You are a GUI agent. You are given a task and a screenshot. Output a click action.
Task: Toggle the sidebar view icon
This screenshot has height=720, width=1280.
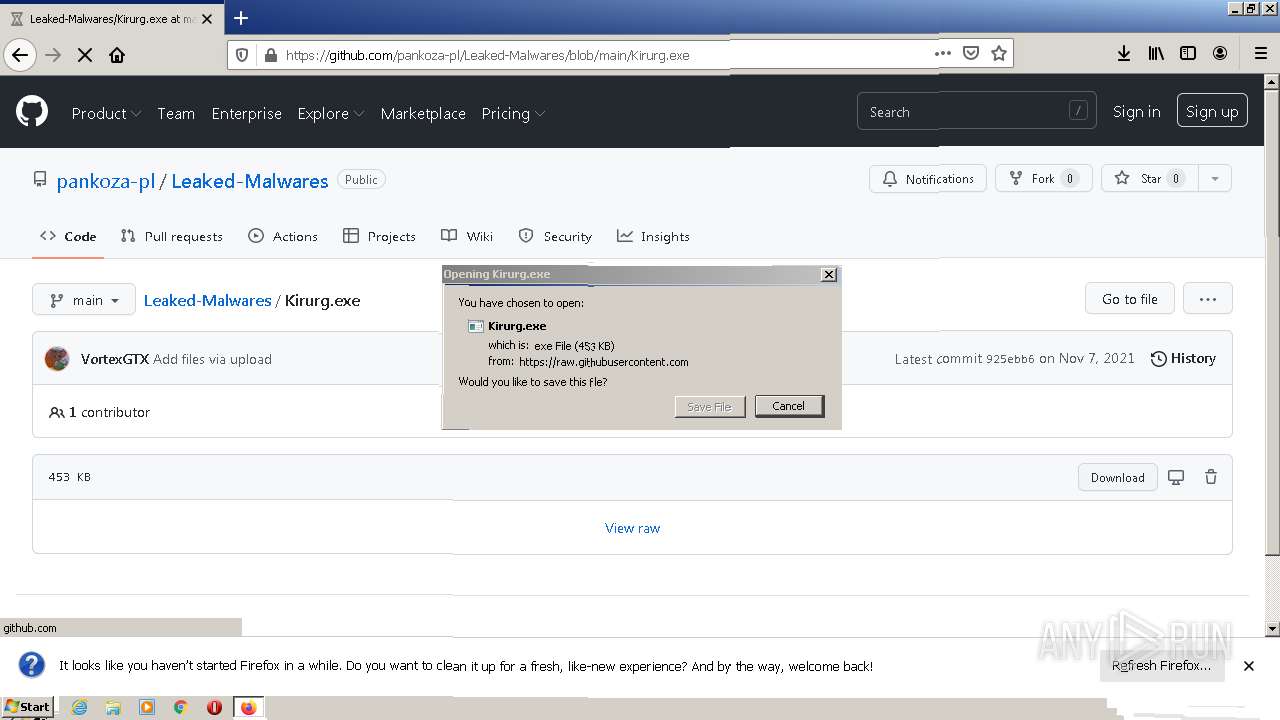pyautogui.click(x=1188, y=54)
